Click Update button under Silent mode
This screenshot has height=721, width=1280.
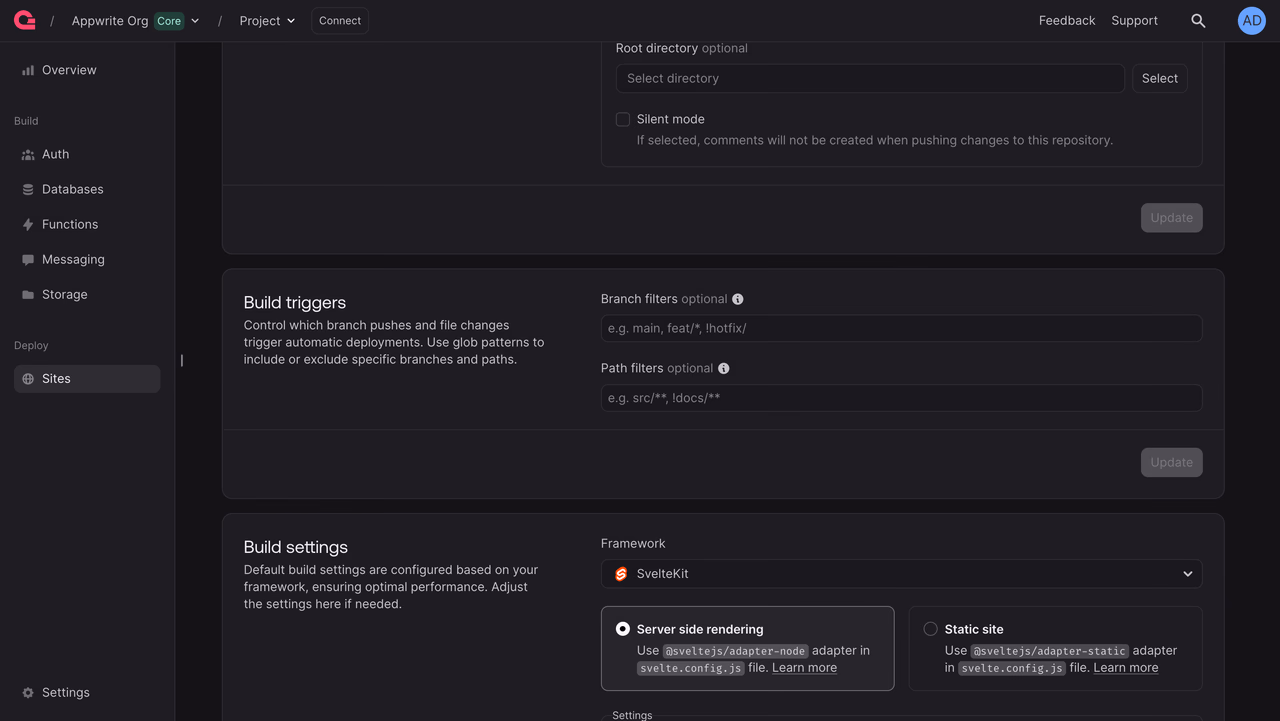click(x=1171, y=218)
